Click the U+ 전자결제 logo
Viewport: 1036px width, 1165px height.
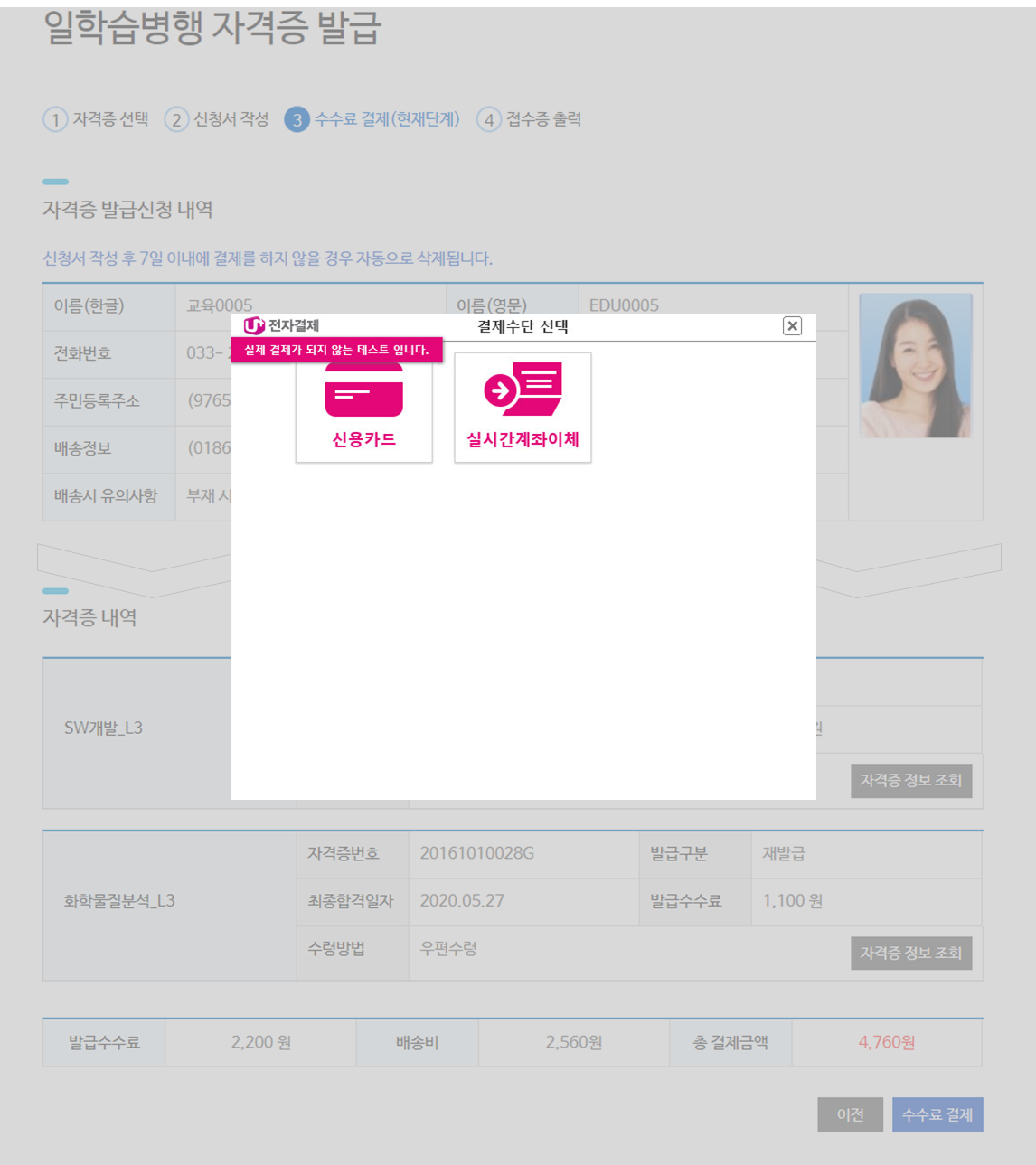tap(281, 325)
